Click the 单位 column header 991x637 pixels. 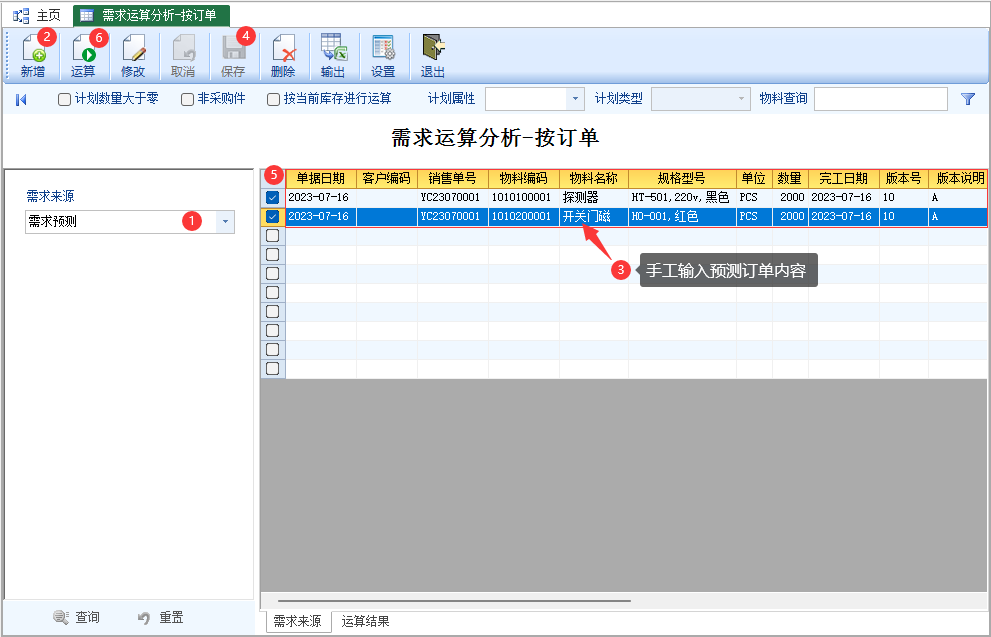pos(754,179)
